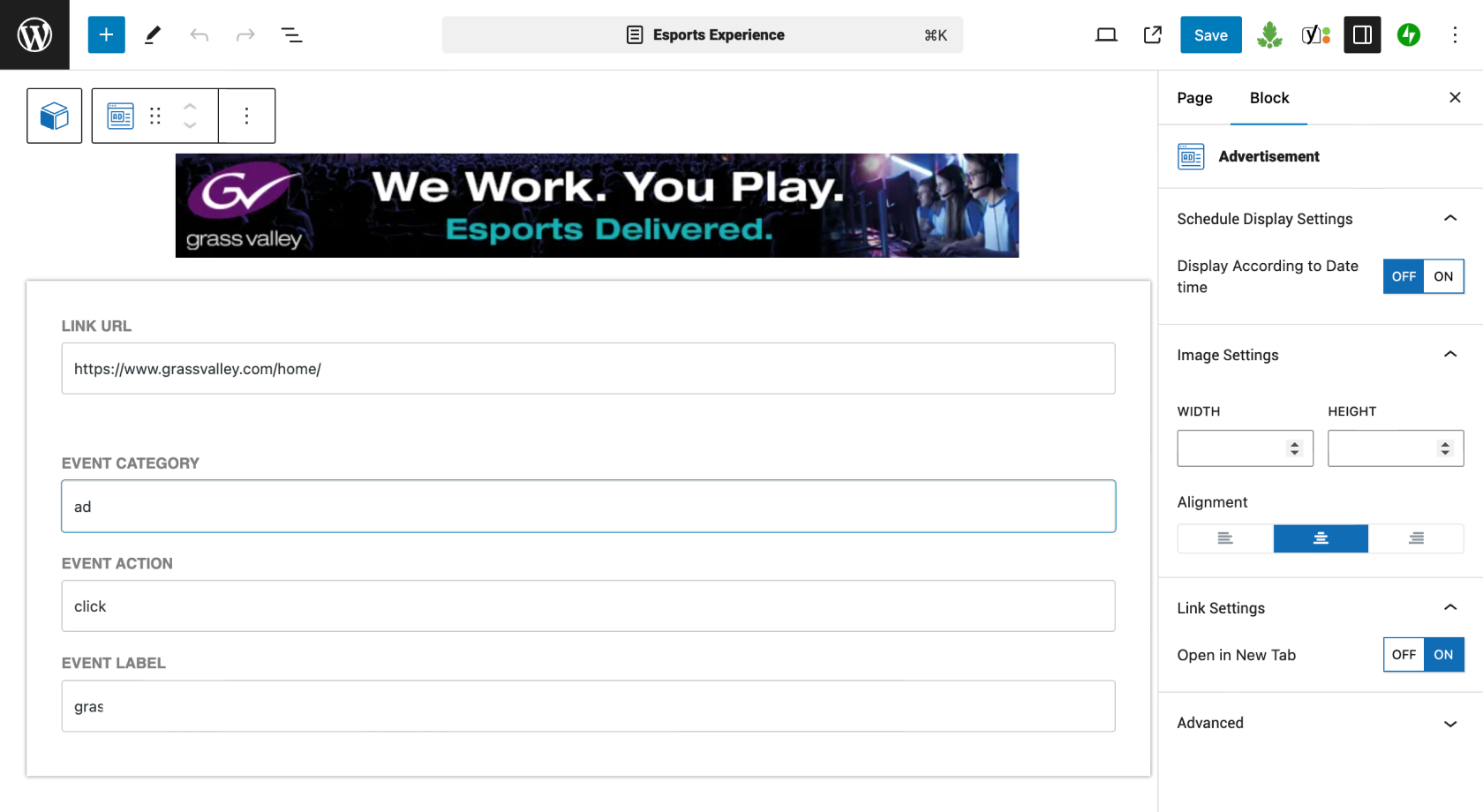The width and height of the screenshot is (1483, 812).
Task: Toggle the settings sidebar icon
Action: (1362, 34)
